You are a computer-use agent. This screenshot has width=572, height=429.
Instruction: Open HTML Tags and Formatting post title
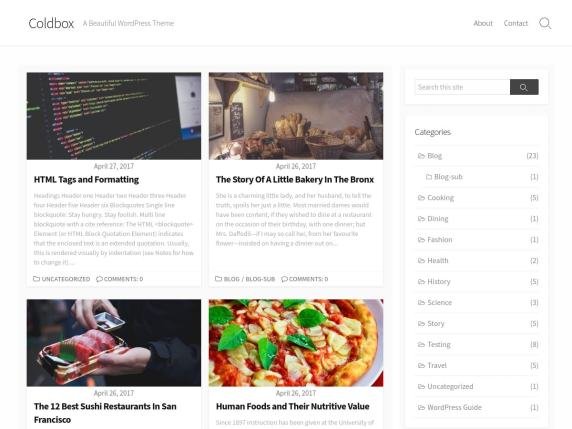(86, 179)
